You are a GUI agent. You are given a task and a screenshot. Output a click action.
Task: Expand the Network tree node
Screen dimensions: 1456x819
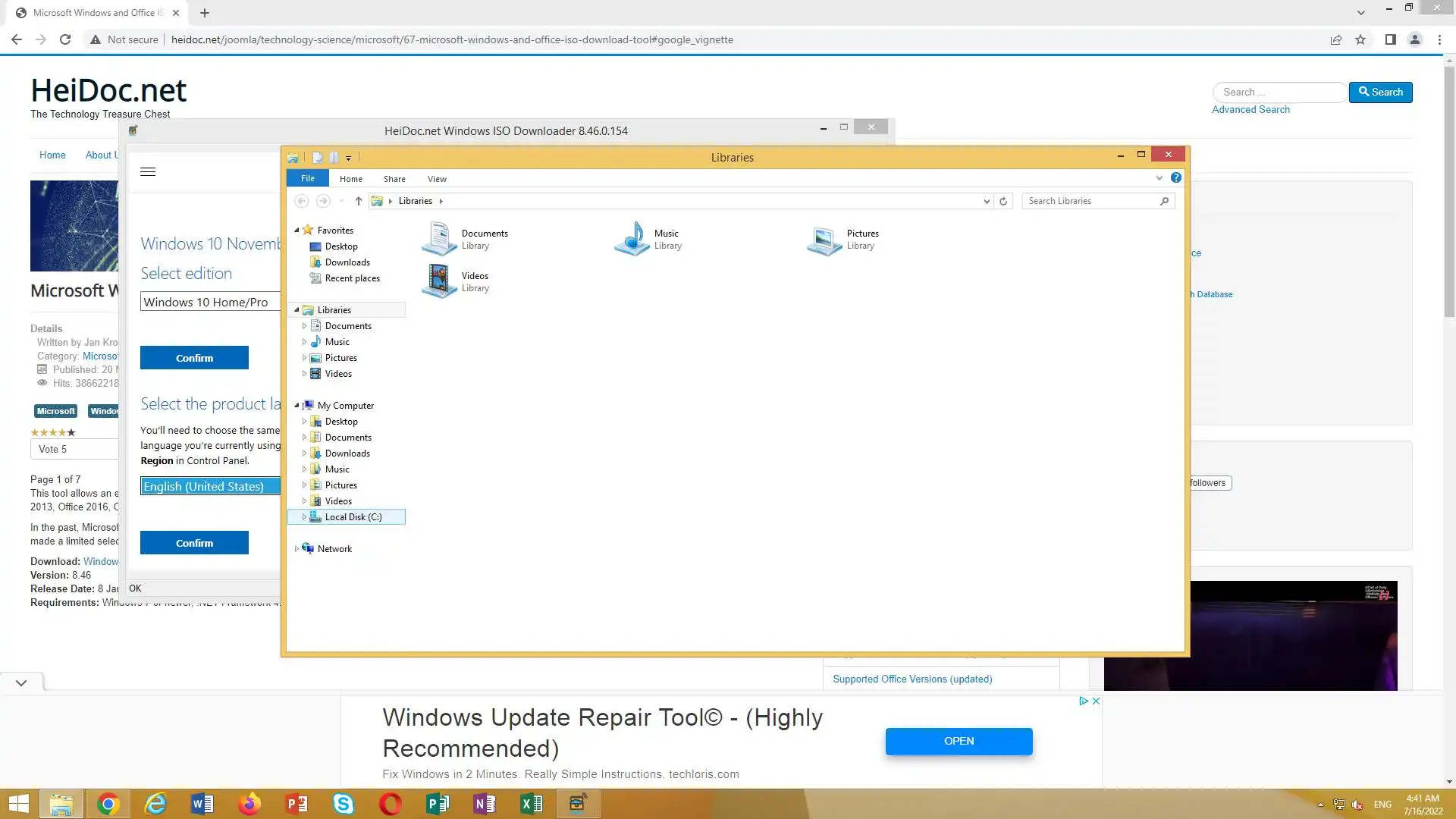(297, 549)
